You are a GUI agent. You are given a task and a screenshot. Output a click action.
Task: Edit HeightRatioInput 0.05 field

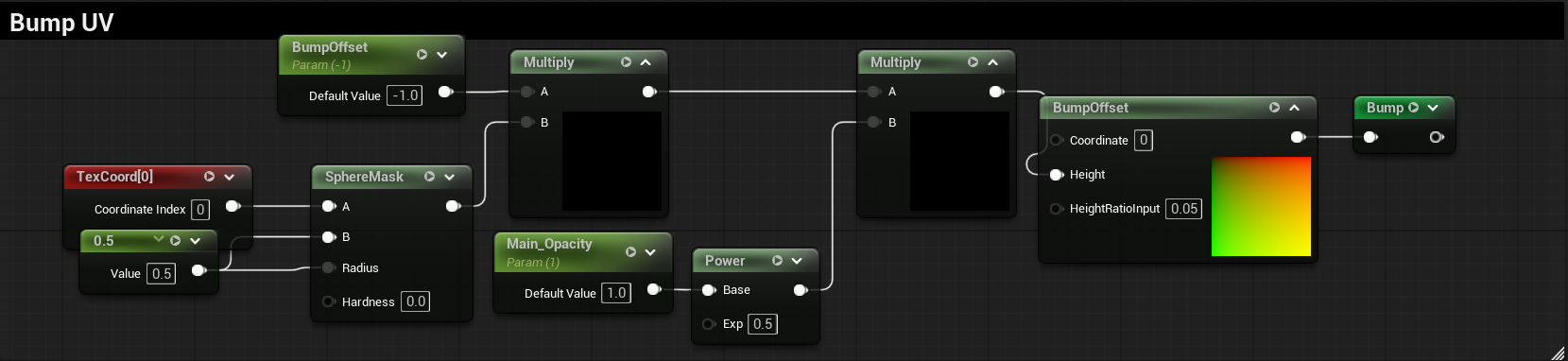tap(1183, 209)
